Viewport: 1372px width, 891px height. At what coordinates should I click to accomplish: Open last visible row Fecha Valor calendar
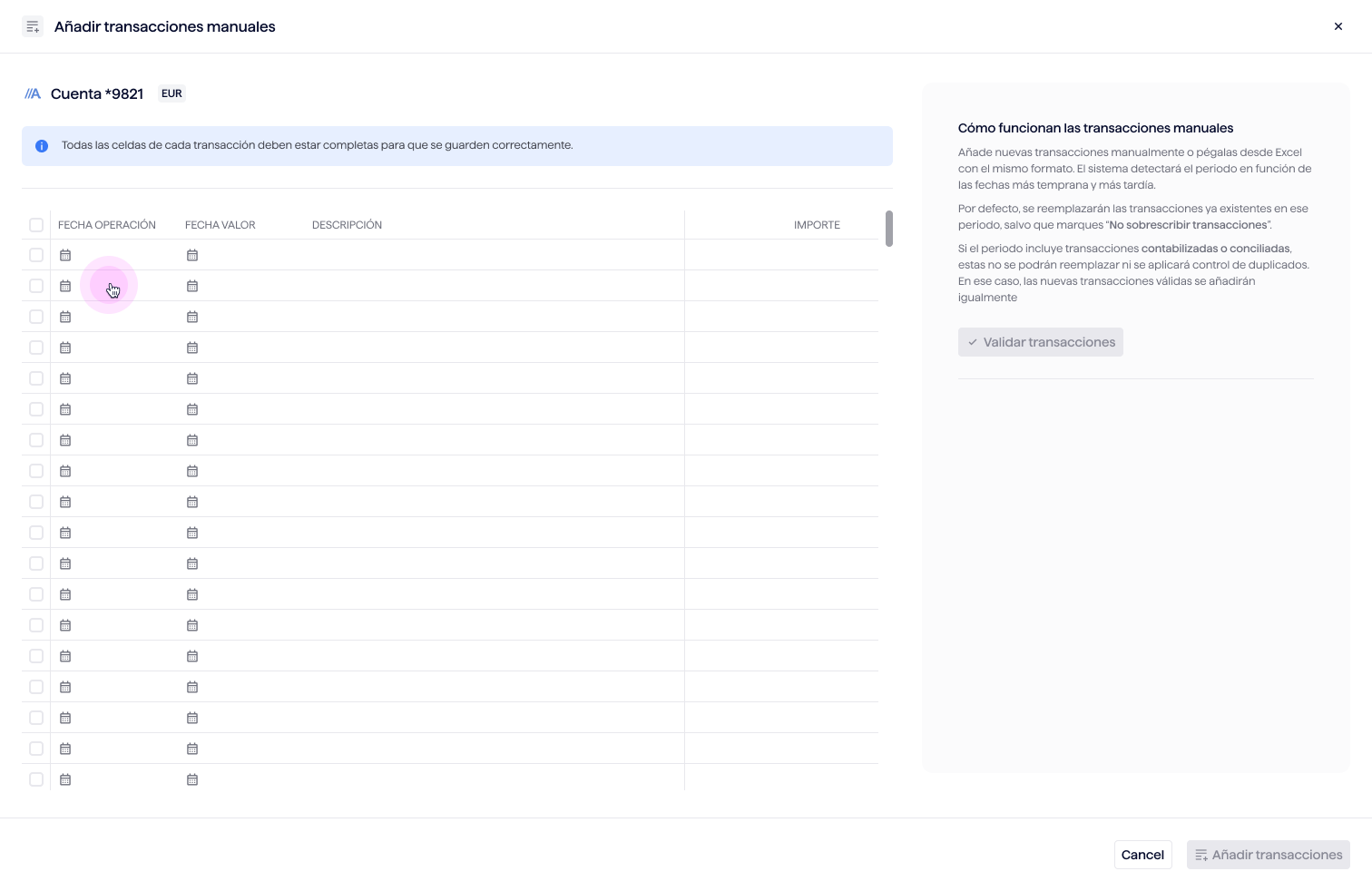(192, 779)
